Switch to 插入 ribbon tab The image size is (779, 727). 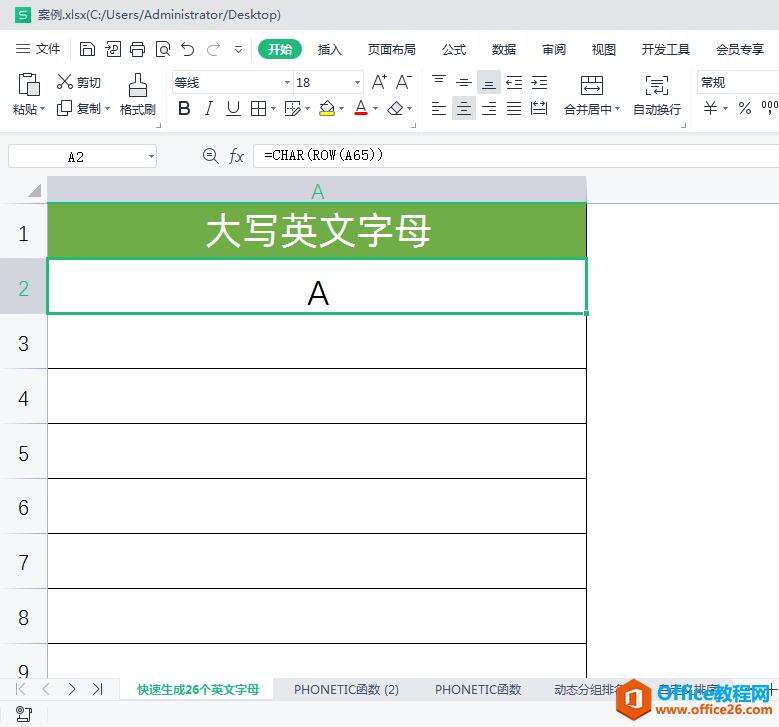tap(330, 49)
